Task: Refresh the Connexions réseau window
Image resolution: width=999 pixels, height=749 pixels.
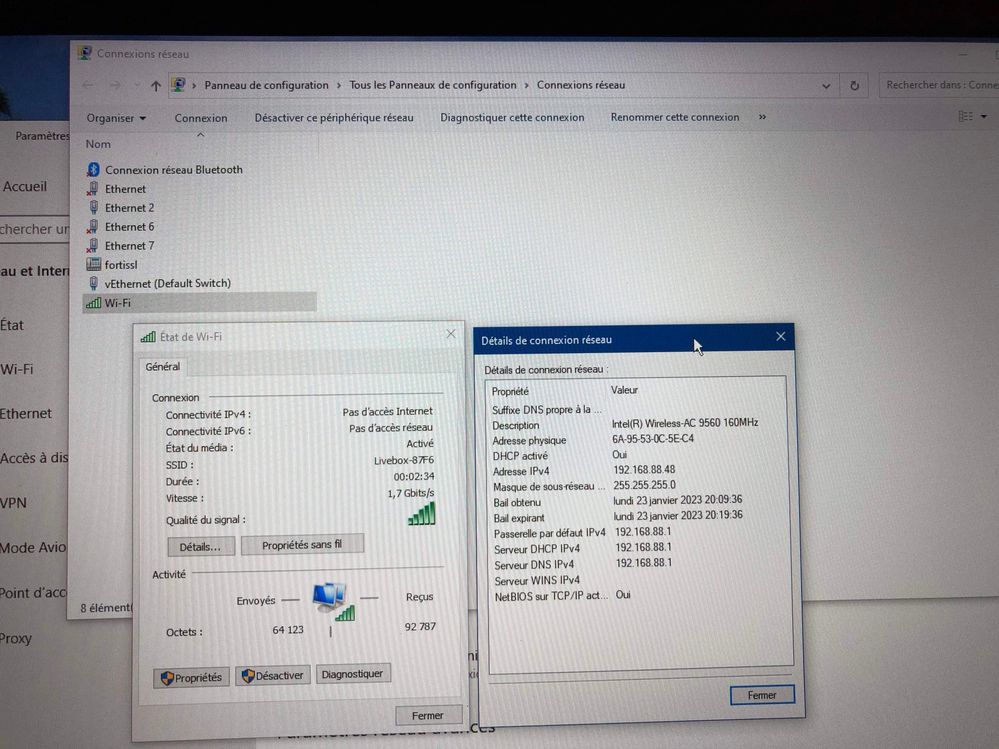Action: 854,85
